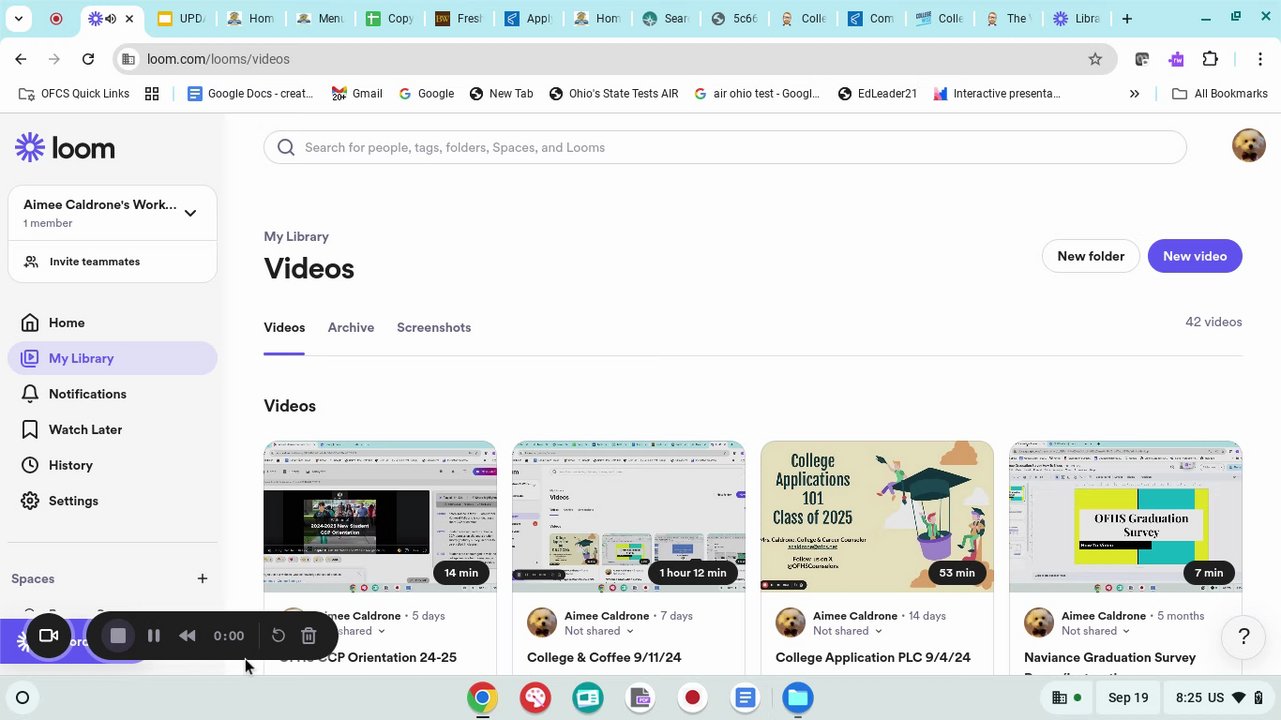This screenshot has width=1281, height=720.
Task: Stop the Loom recording
Action: (x=118, y=636)
